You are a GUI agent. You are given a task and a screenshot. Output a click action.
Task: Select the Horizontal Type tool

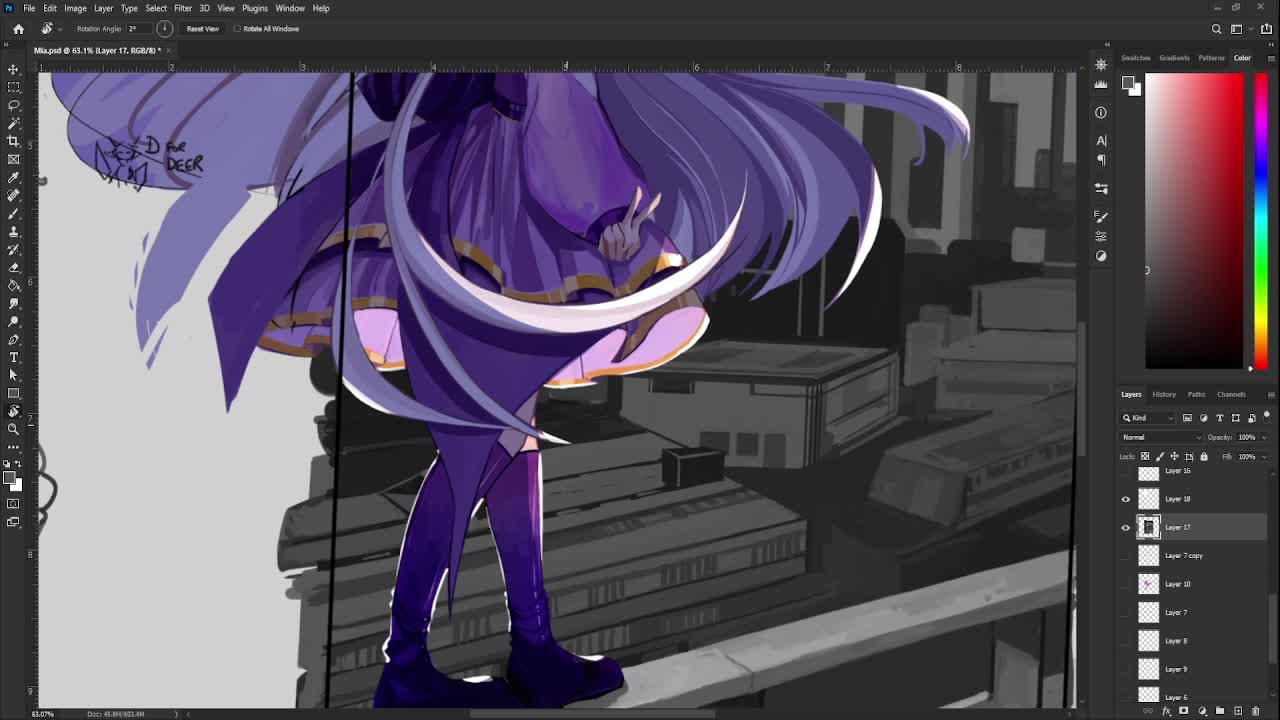(x=14, y=357)
